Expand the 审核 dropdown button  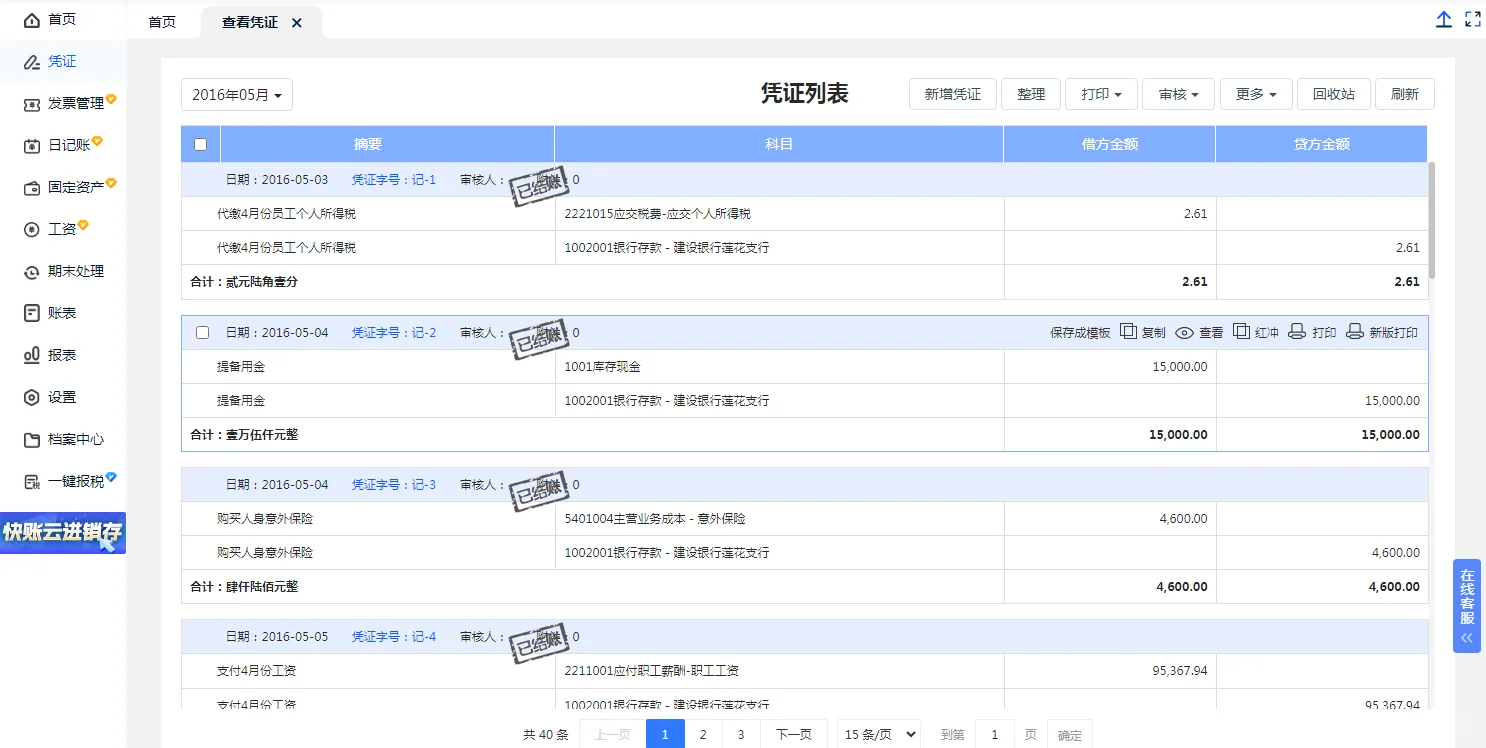point(1179,94)
